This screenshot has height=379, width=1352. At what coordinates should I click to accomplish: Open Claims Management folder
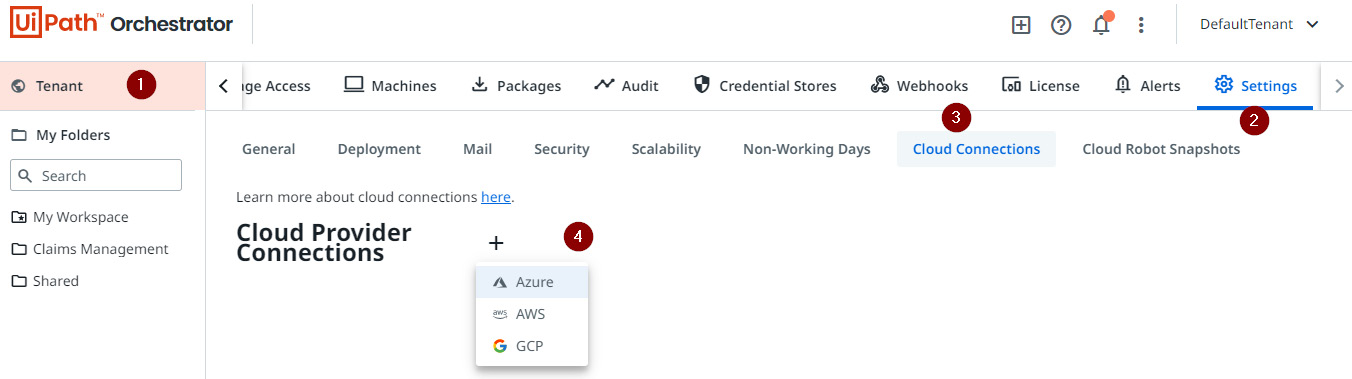(x=100, y=249)
